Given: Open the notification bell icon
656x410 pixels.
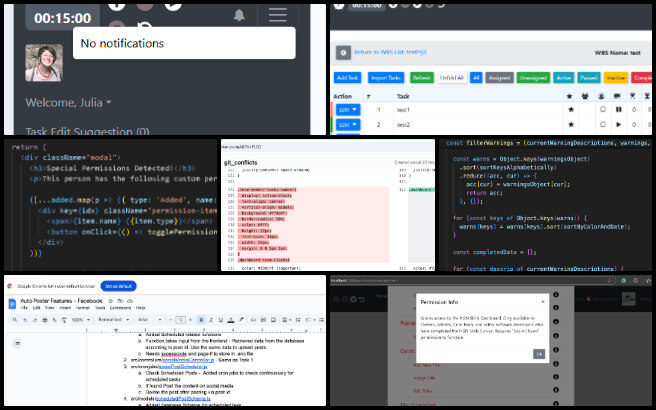Looking at the screenshot, I should [239, 15].
